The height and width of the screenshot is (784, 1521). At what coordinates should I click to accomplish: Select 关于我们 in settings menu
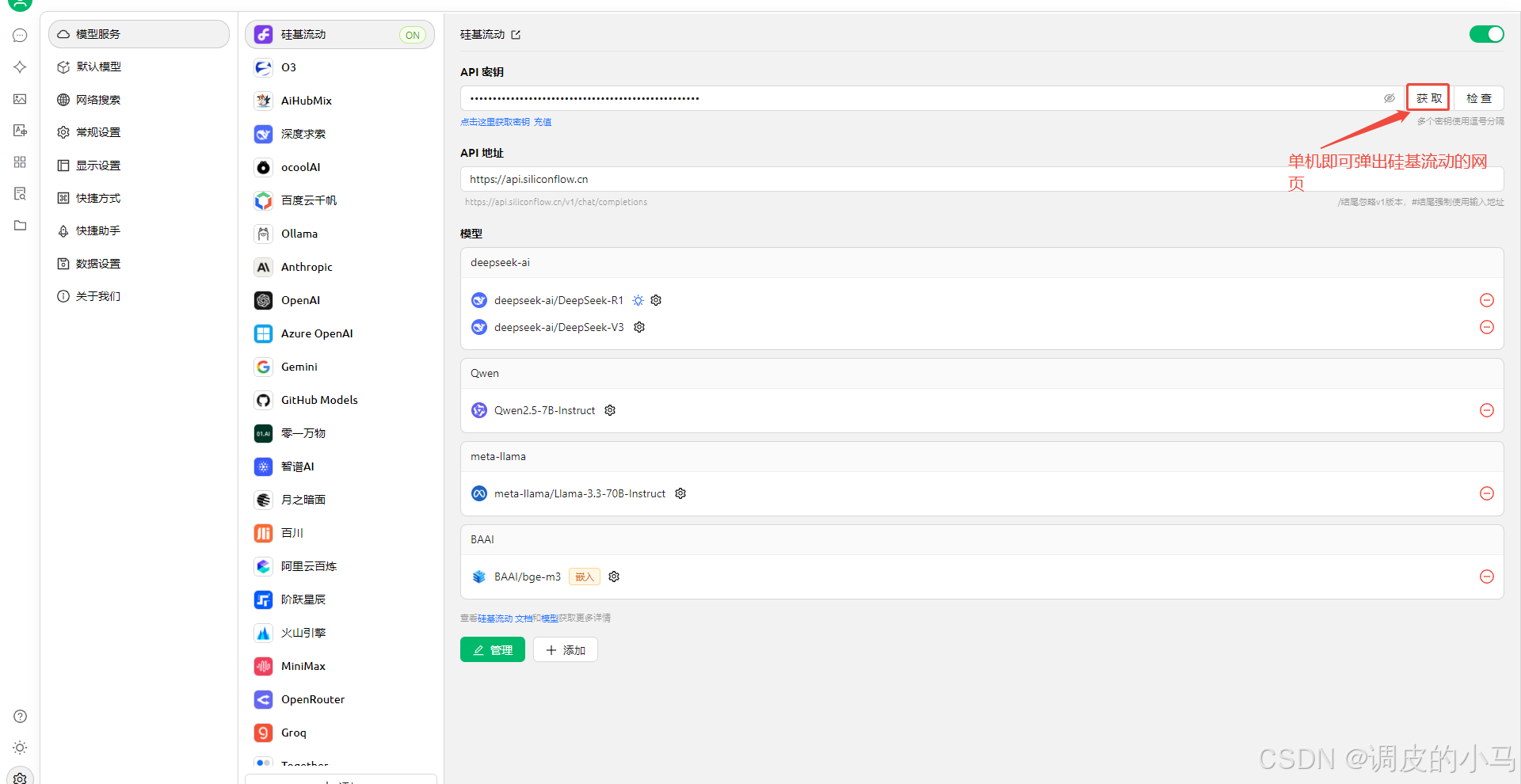139,296
